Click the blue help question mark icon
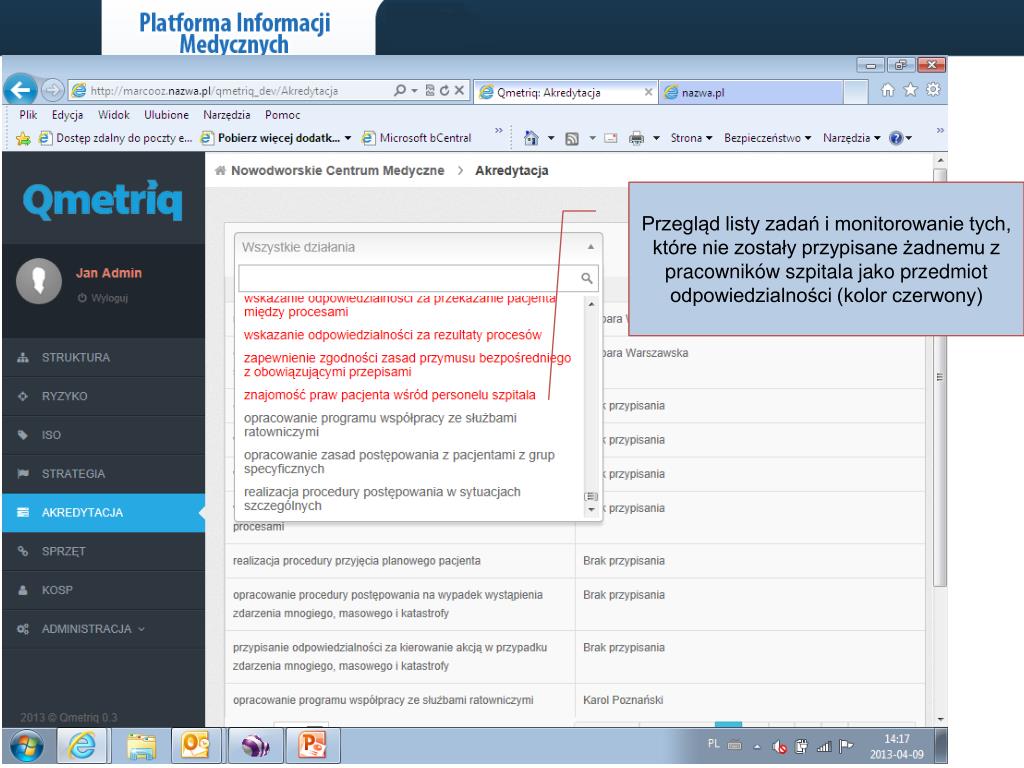The image size is (1024, 768). click(896, 138)
